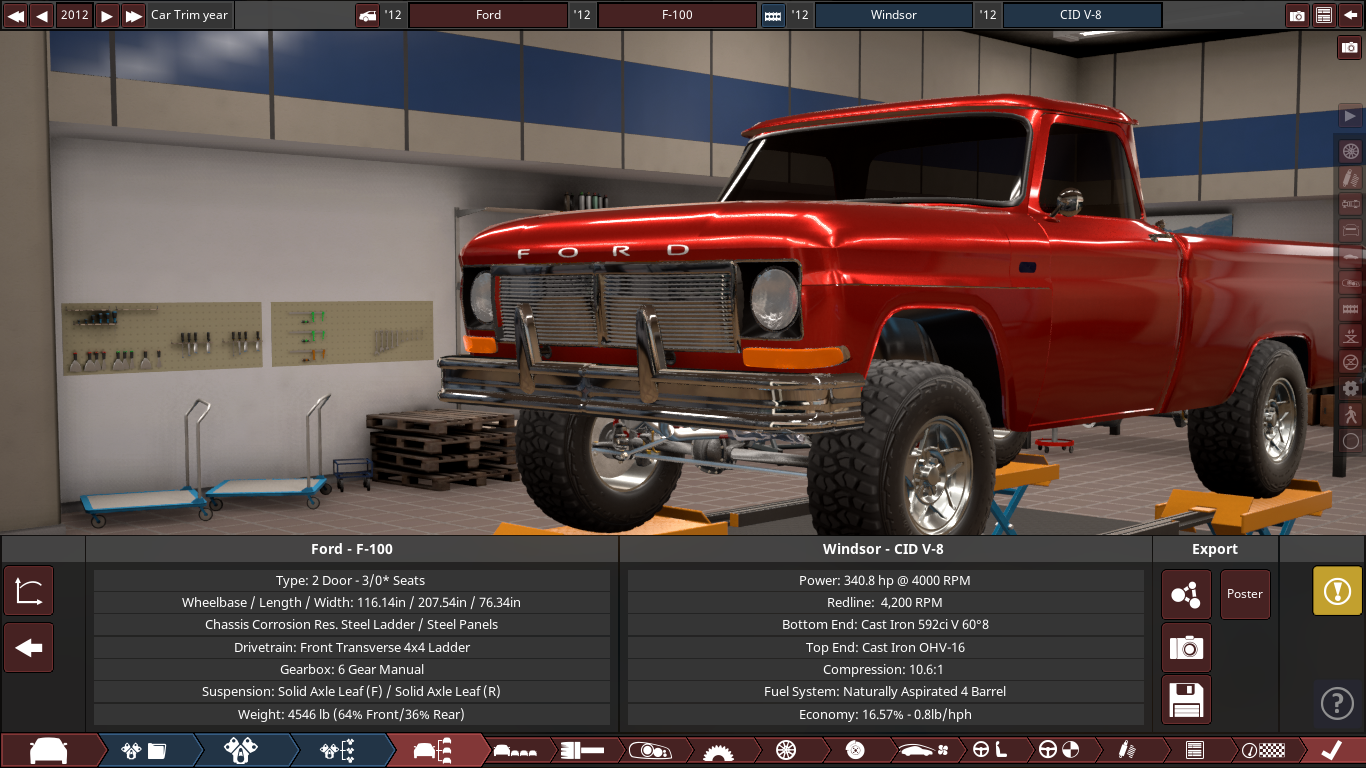Open the car model tab

point(50,750)
